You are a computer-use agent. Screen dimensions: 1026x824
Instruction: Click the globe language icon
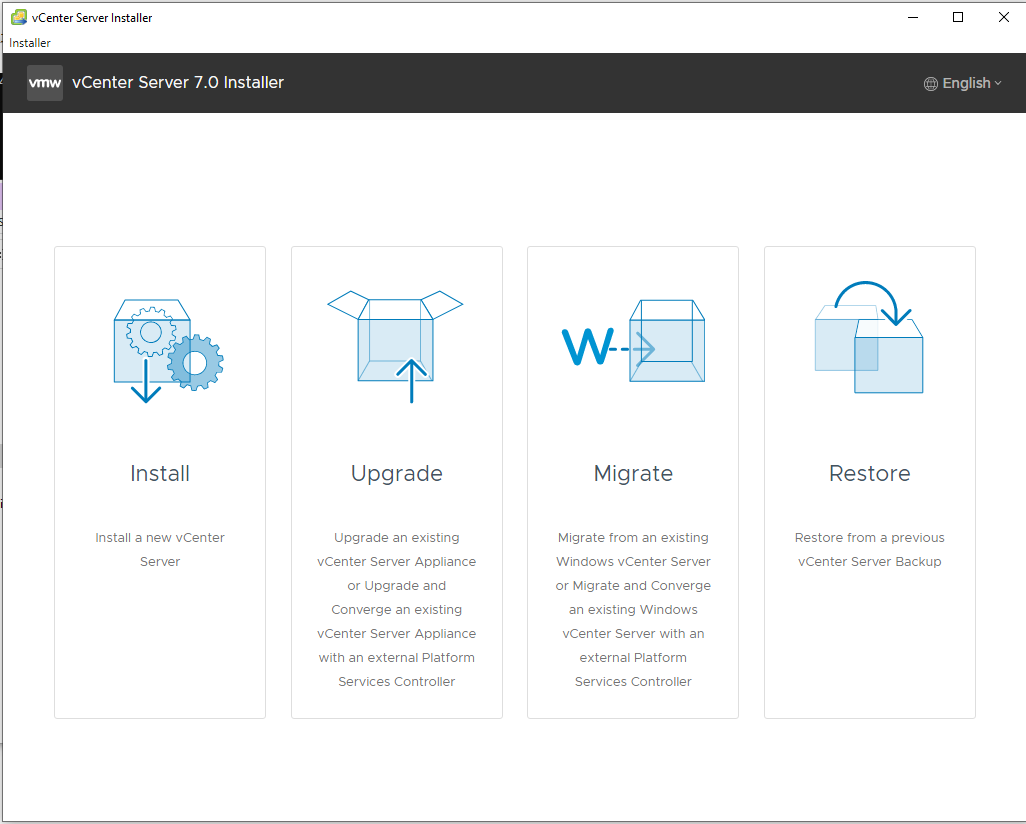930,84
